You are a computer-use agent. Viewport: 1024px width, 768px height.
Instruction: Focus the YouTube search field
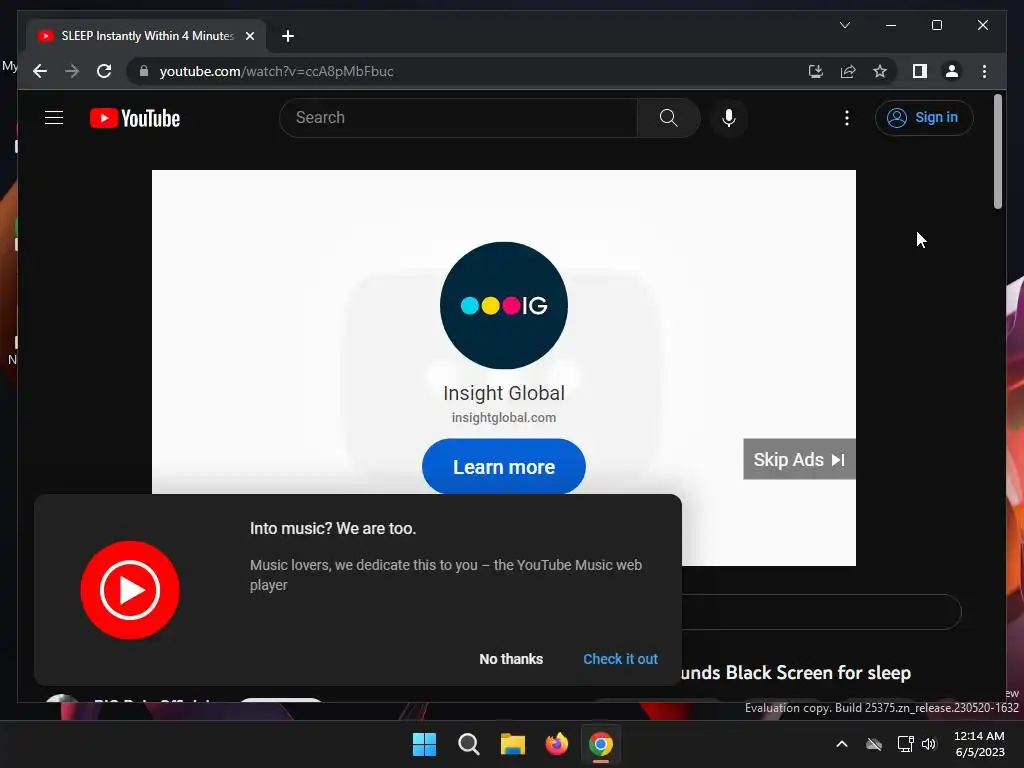pos(458,118)
